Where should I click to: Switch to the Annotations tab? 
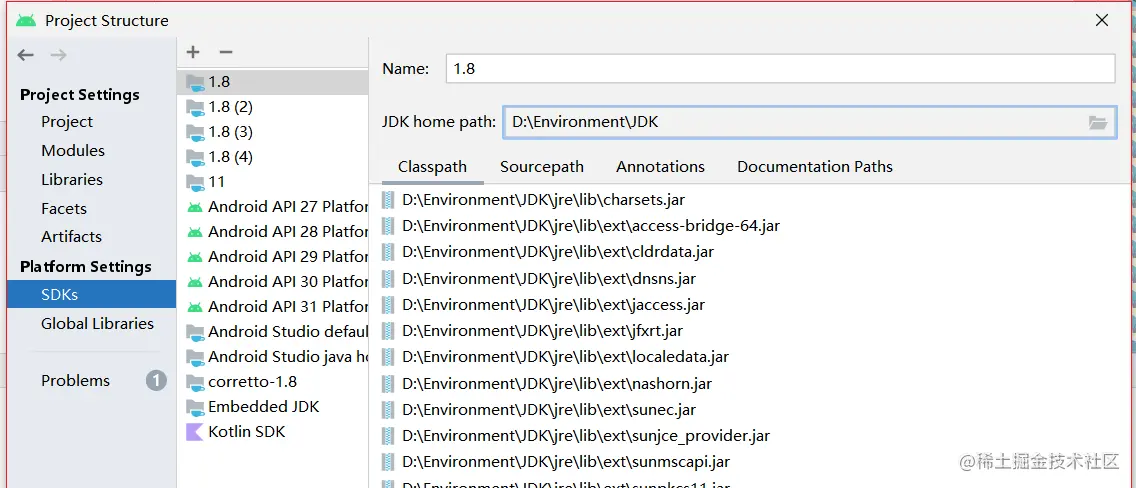660,167
